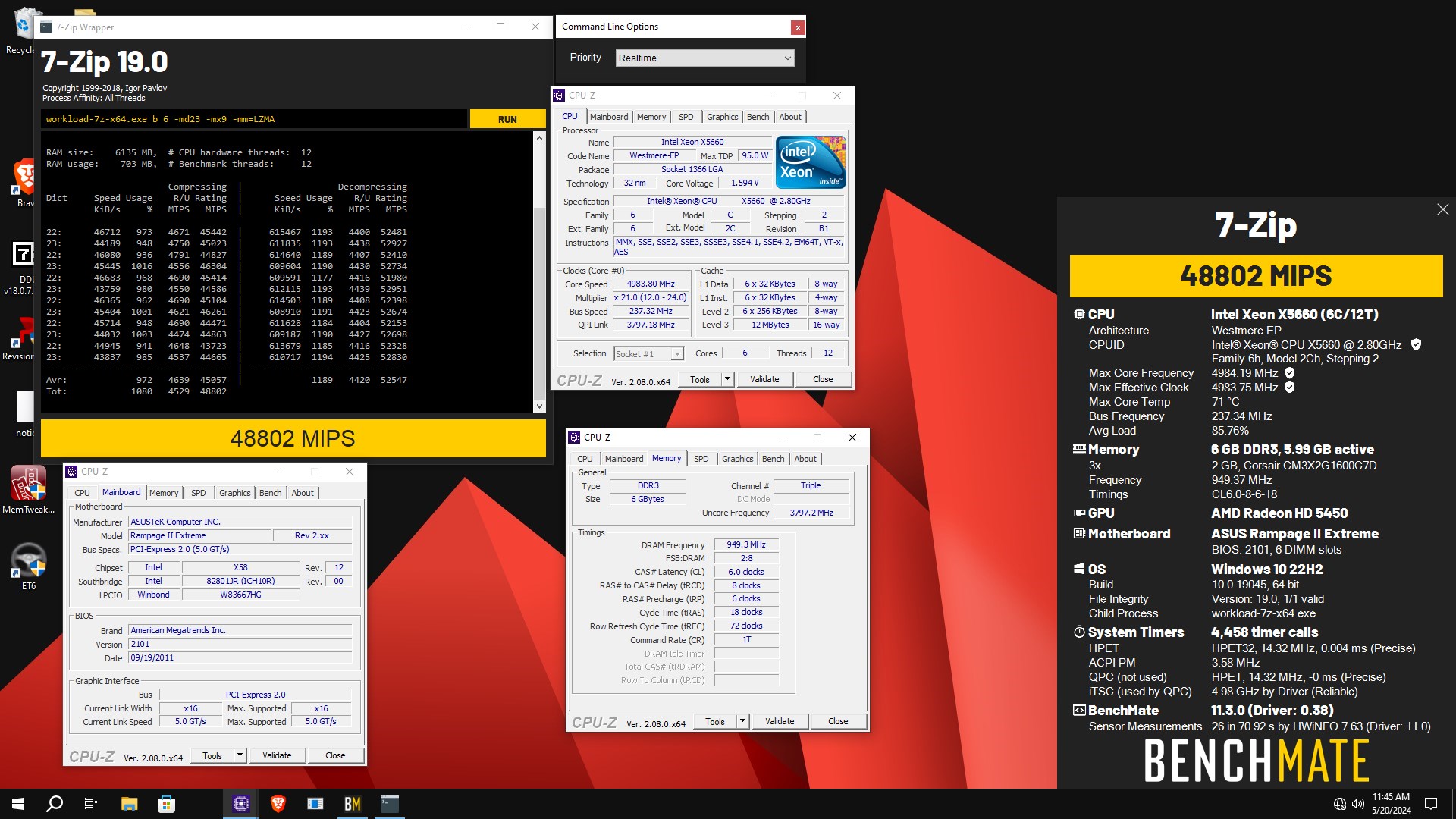Open Graphics tab in top CPU-Z window
1456x819 pixels.
[x=722, y=117]
